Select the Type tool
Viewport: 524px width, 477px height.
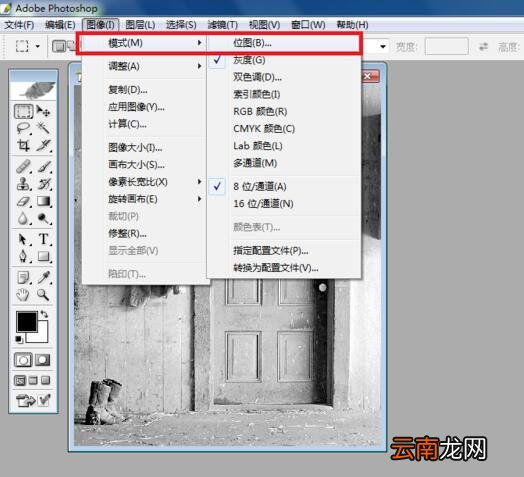(44, 239)
